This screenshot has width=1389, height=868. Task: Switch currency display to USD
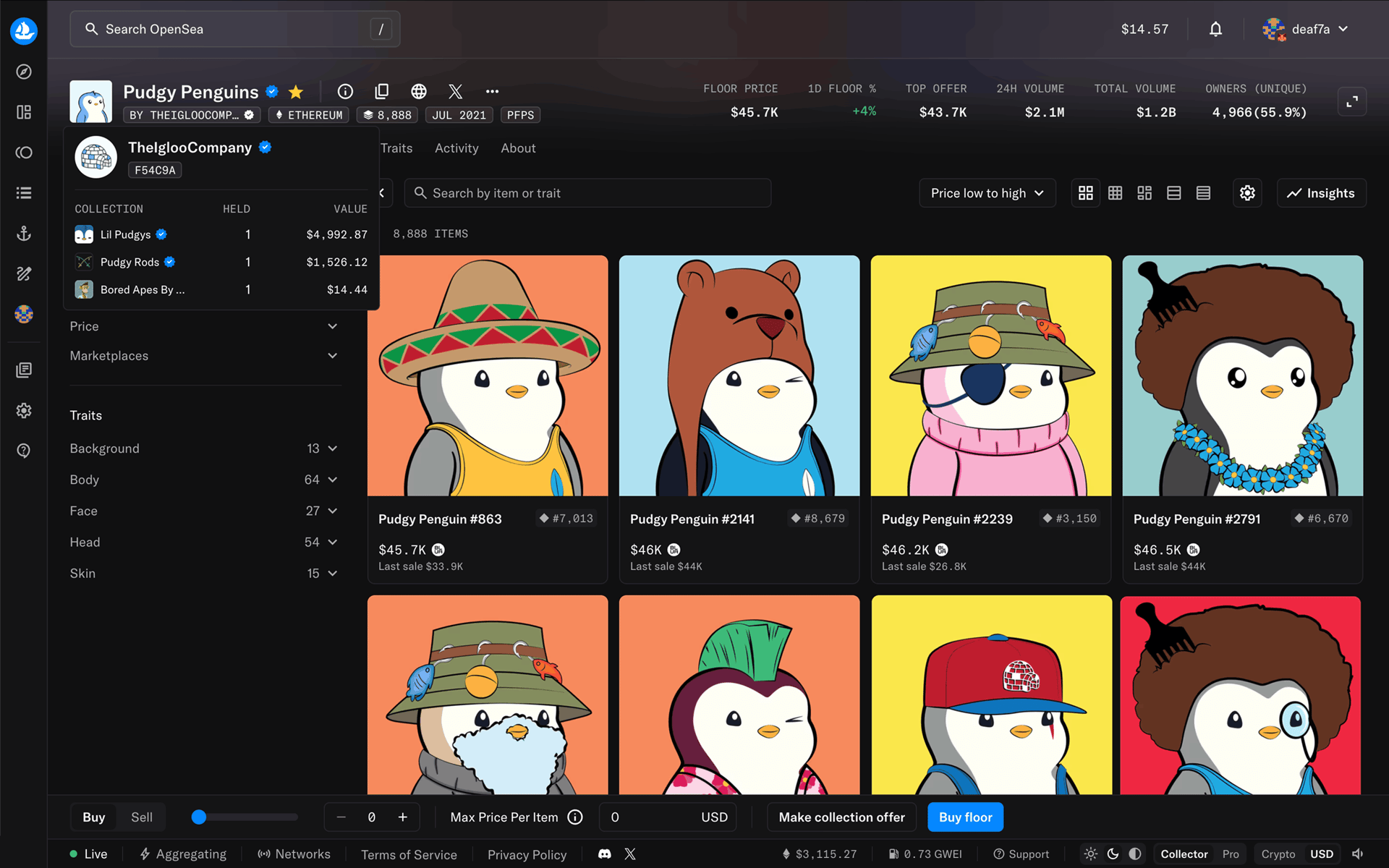pyautogui.click(x=1322, y=854)
